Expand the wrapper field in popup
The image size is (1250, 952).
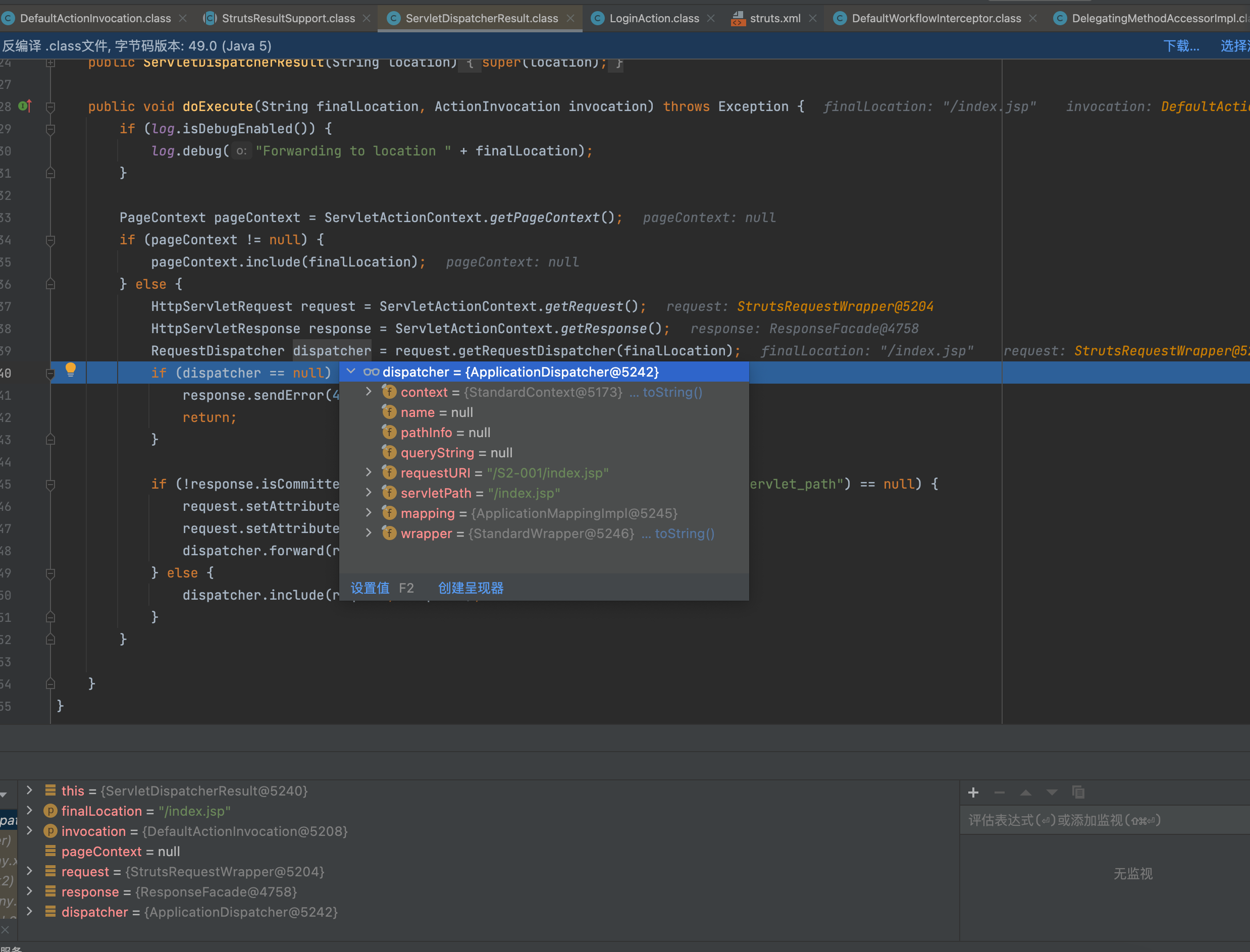369,533
